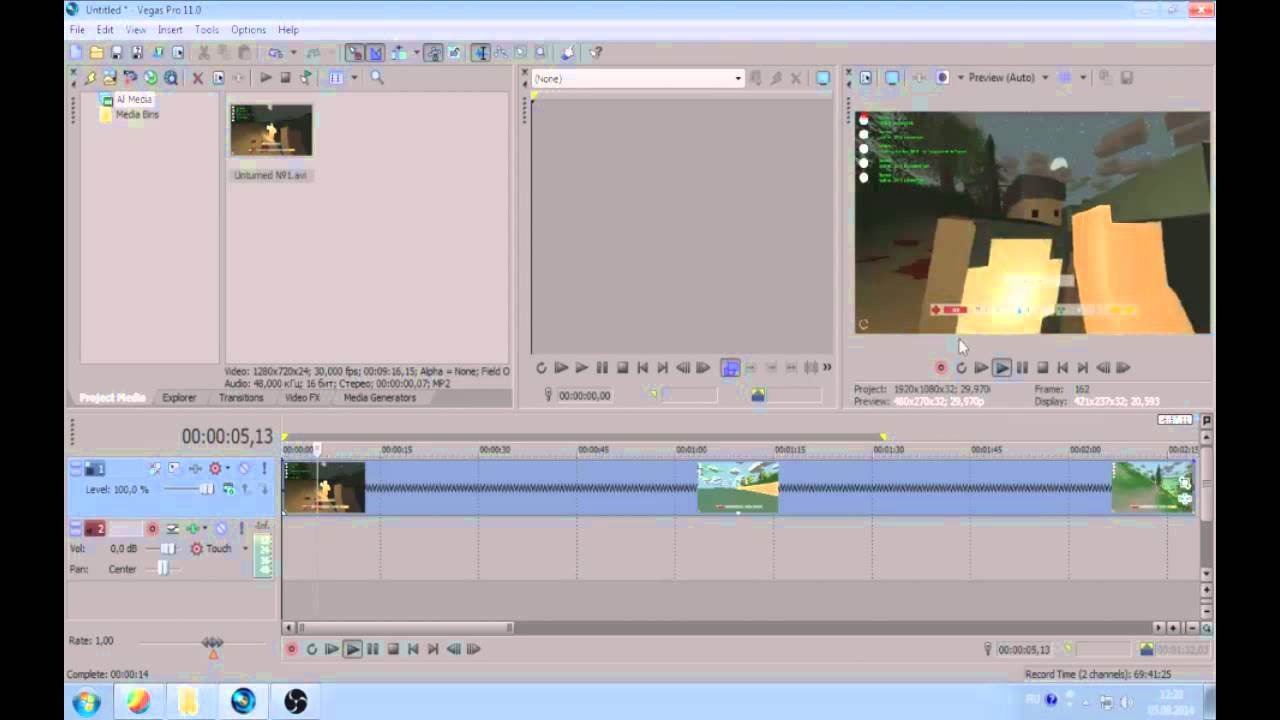Toggle Enable Snapping in main toolbar
Screen dimensions: 1280x720
point(354,52)
